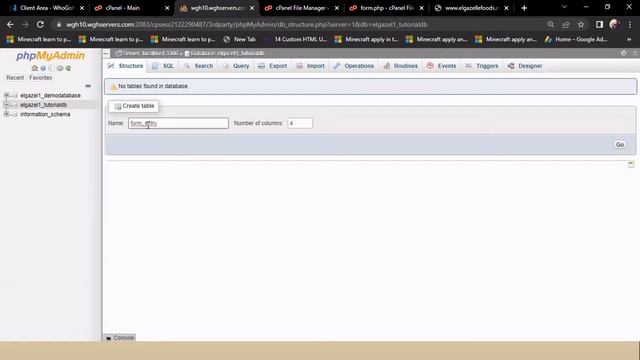Click Number of columns field
Screen dimensions: 640x360
(x=300, y=123)
